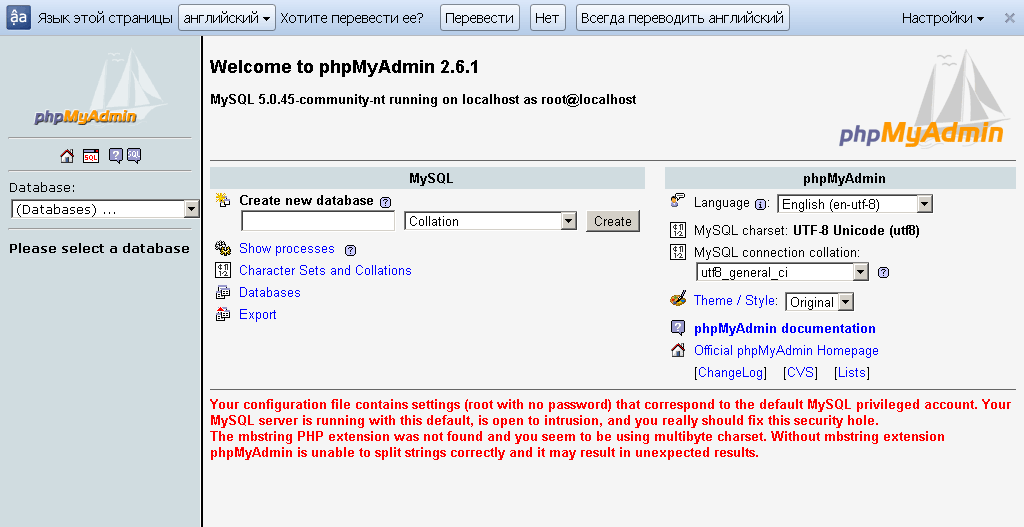Click the Theme / Style palette icon
The height and width of the screenshot is (527, 1024).
click(x=678, y=299)
